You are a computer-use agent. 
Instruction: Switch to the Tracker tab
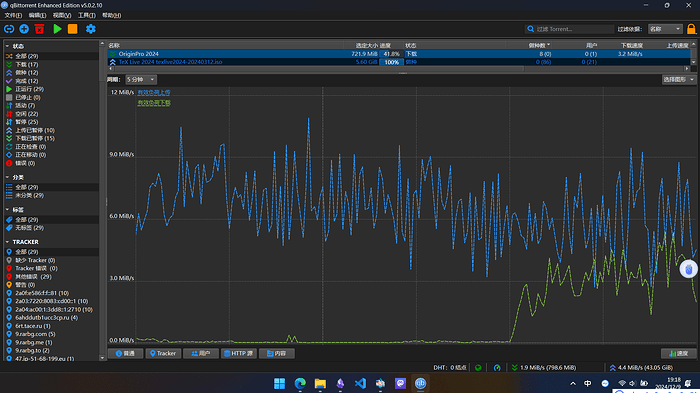coord(163,353)
